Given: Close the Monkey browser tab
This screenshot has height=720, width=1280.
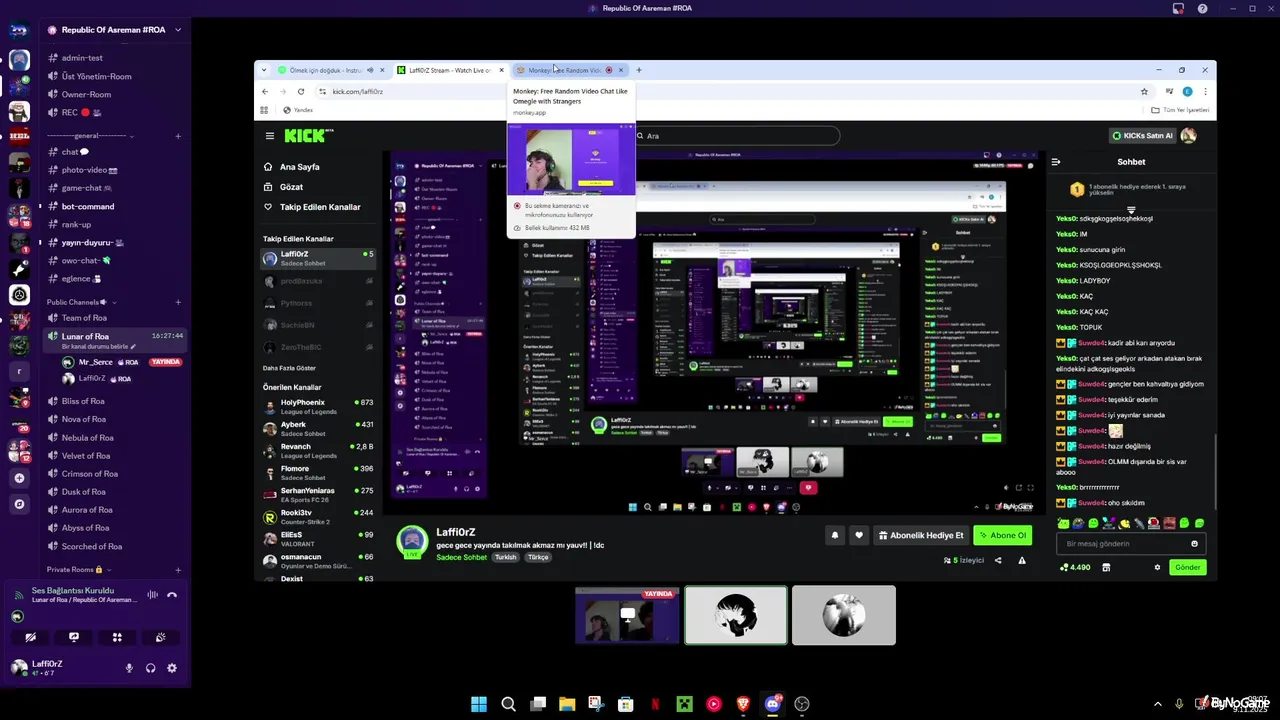Looking at the screenshot, I should (621, 70).
